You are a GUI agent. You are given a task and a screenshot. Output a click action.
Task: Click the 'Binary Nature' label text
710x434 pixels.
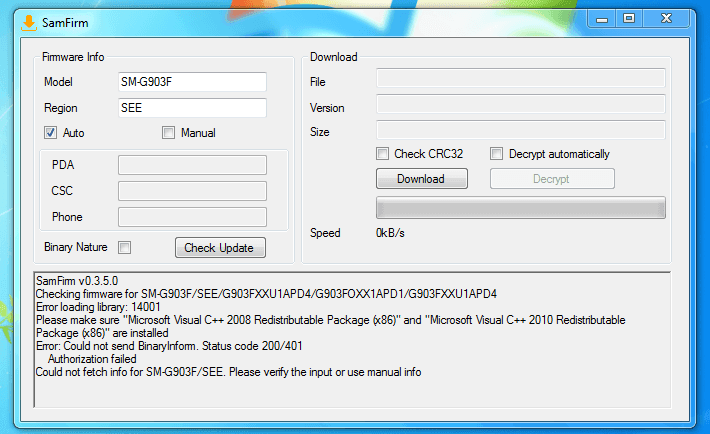point(76,247)
